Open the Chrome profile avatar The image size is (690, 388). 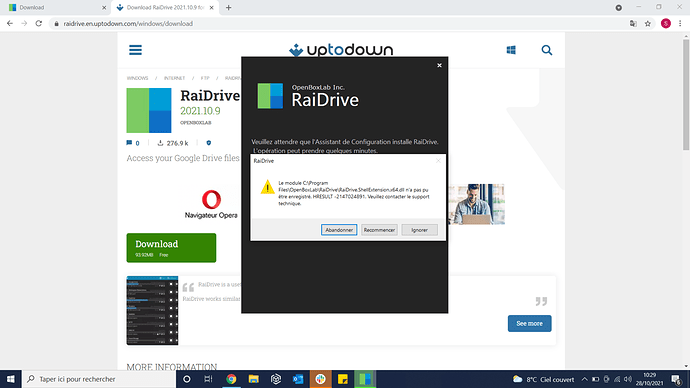(666, 24)
